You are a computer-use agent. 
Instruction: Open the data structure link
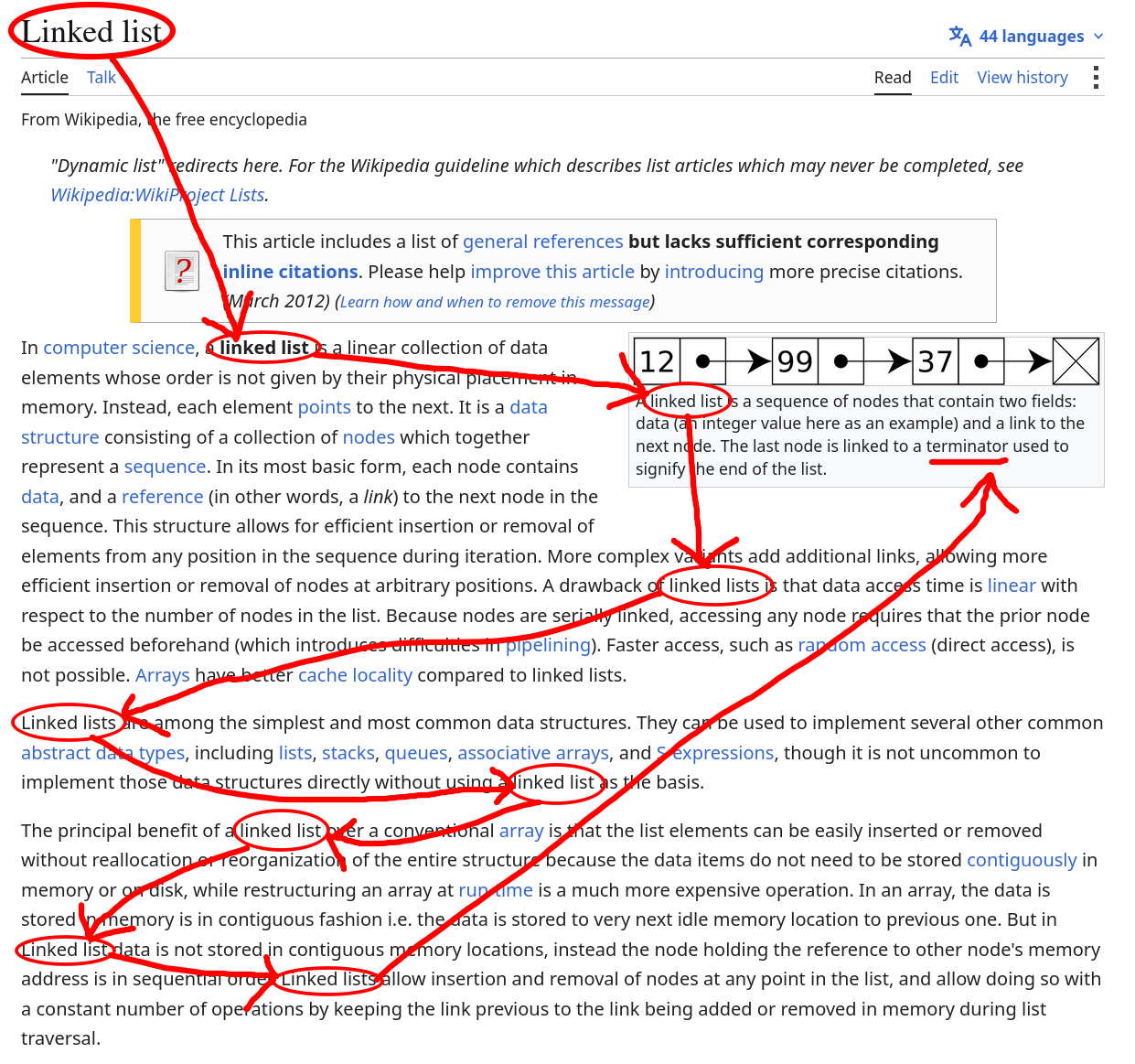click(59, 437)
